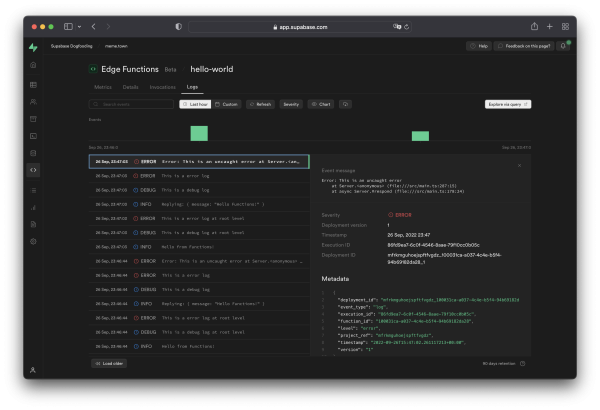Click the Explore via query button
This screenshot has width=600, height=410.
coord(508,104)
